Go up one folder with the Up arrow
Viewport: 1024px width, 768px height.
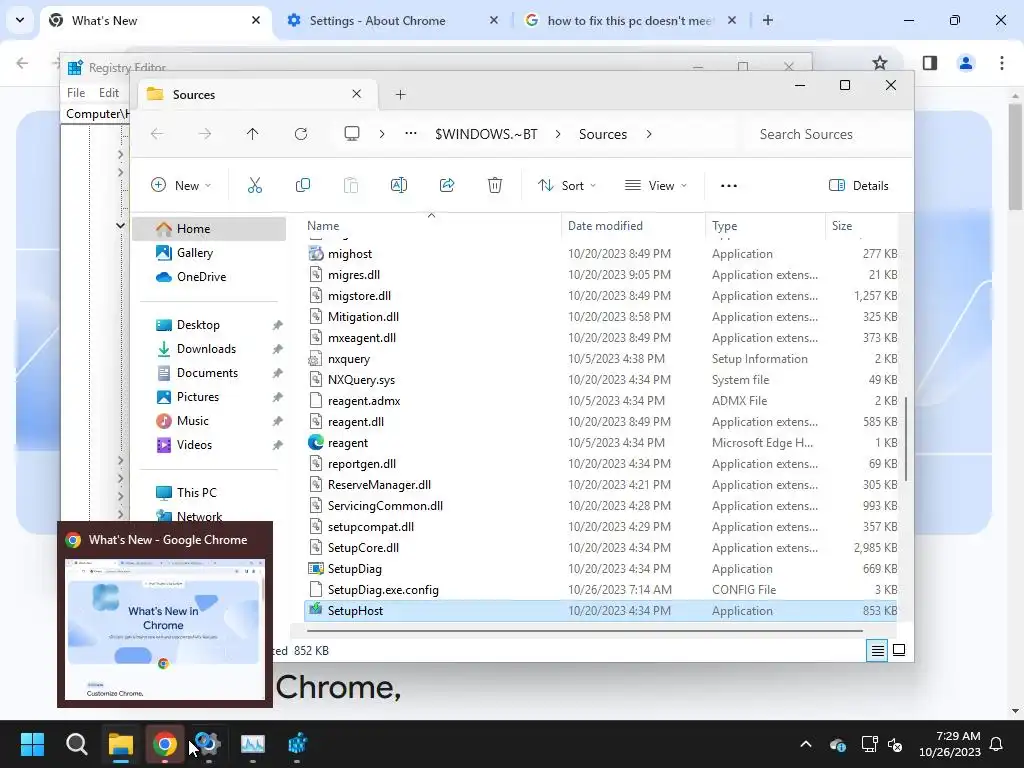click(253, 134)
